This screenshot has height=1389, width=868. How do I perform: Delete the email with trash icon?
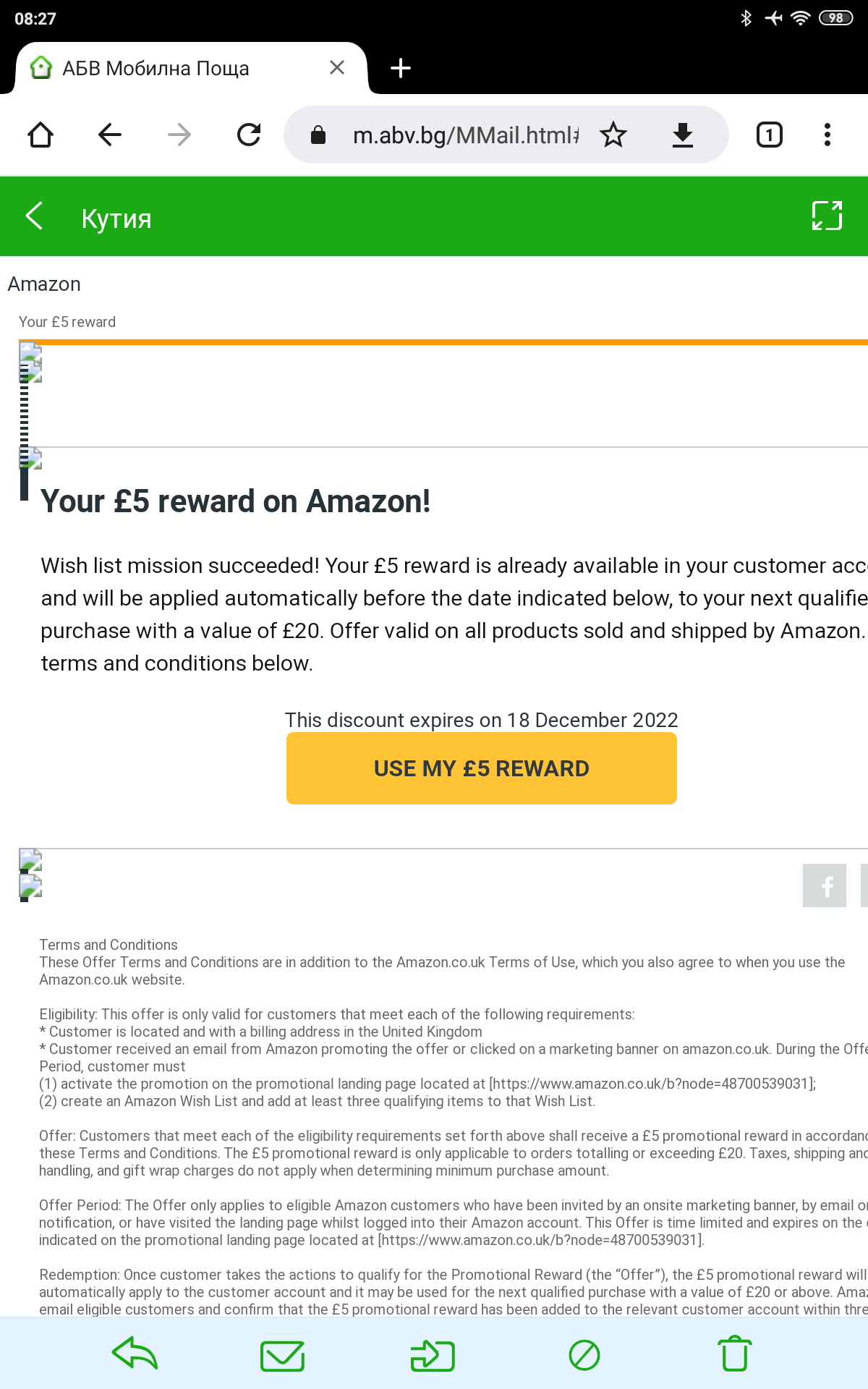734,1355
